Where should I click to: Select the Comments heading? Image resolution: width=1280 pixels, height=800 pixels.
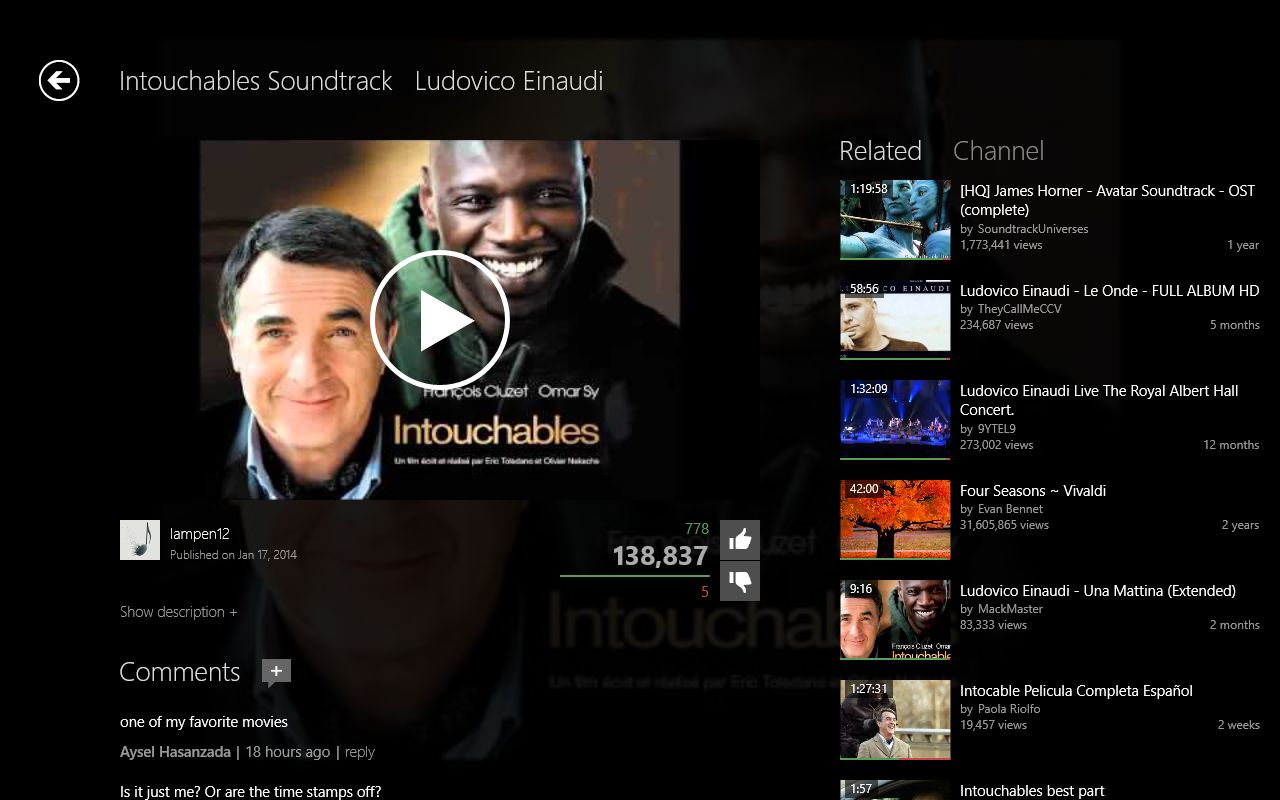pos(180,672)
